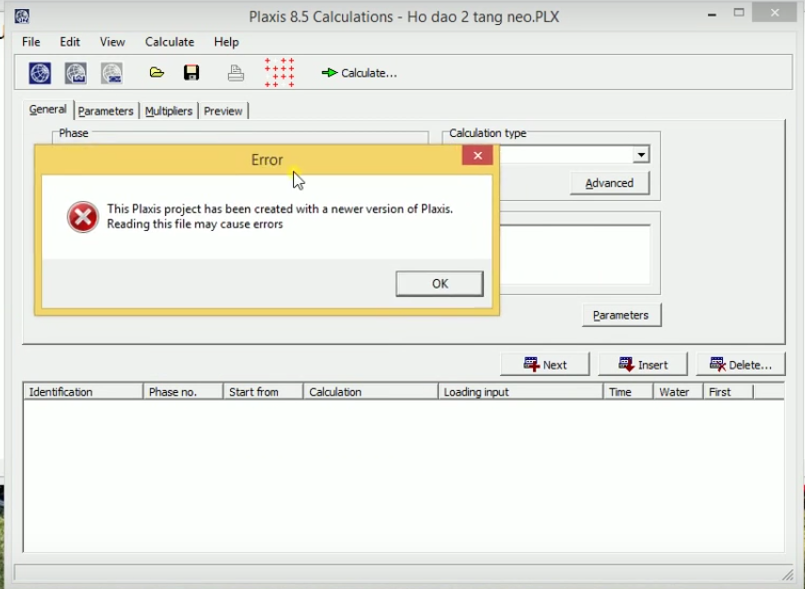Click the Advanced button
The width and height of the screenshot is (805, 589).
609,183
